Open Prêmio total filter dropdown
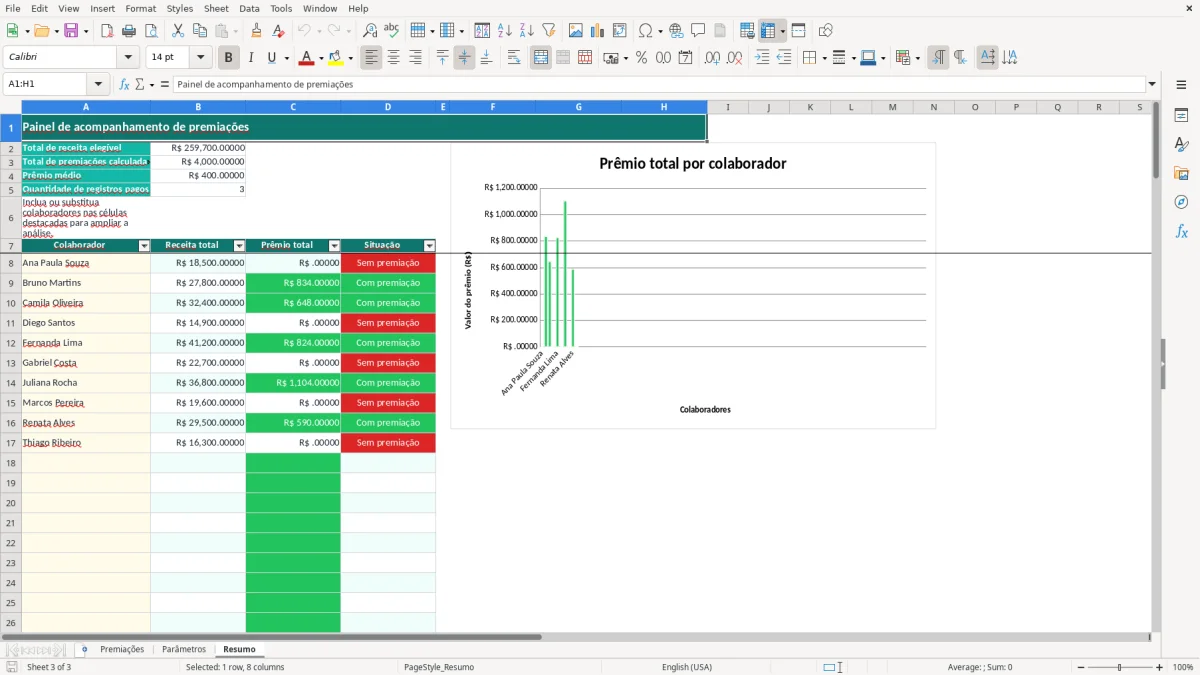The width and height of the screenshot is (1200, 675). click(x=334, y=245)
